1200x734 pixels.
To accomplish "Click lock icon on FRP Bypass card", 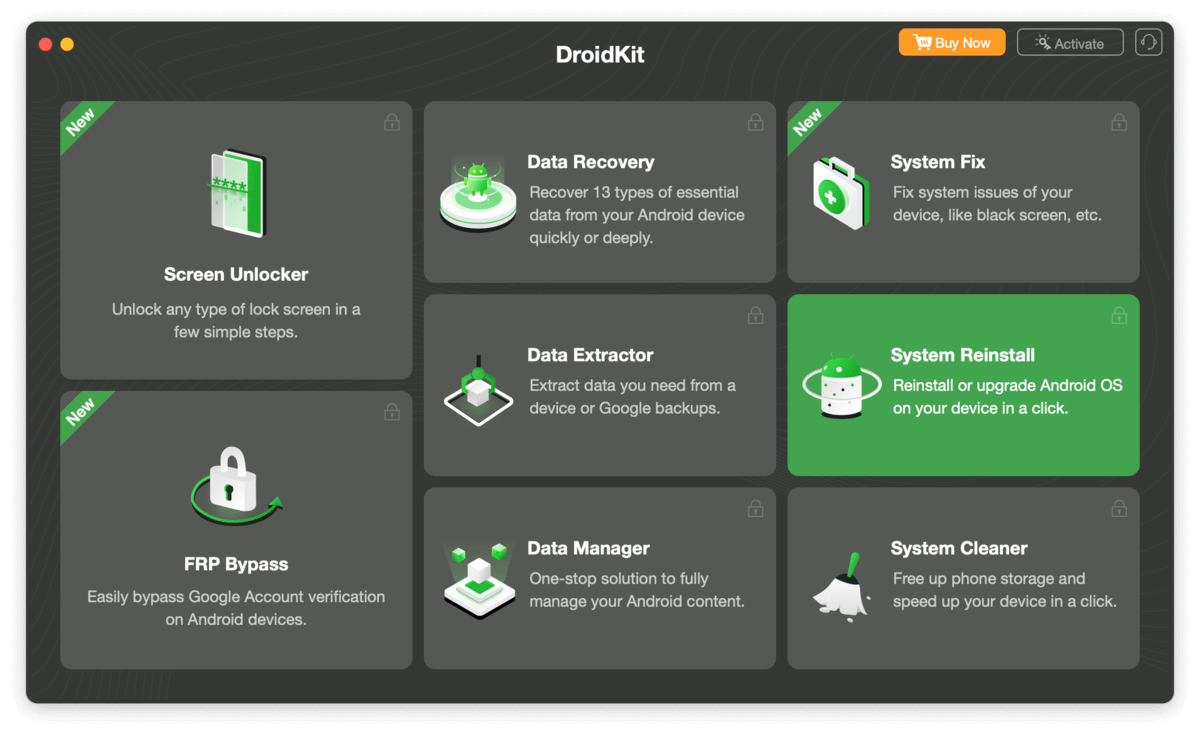I will tap(392, 411).
